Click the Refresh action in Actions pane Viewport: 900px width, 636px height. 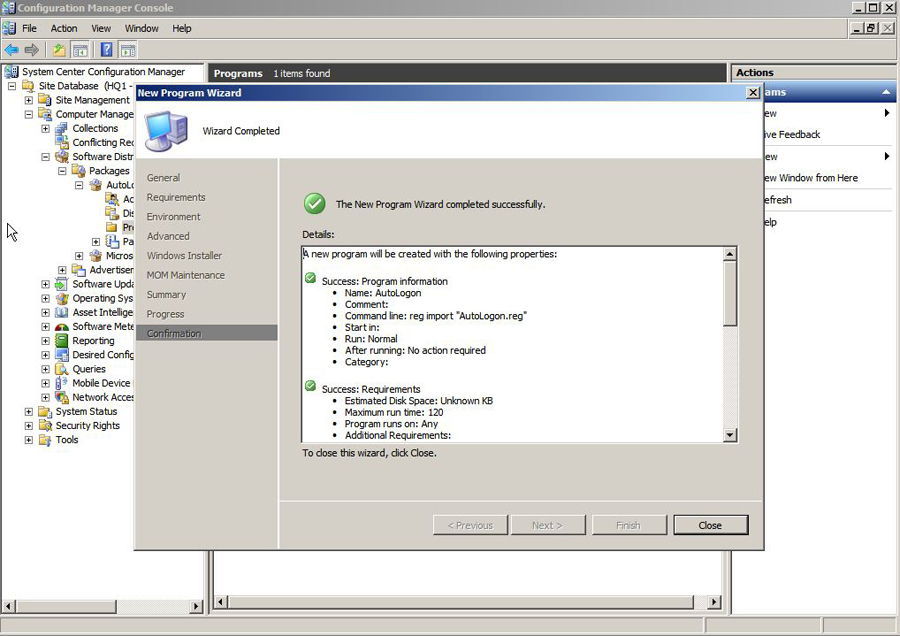click(x=778, y=200)
